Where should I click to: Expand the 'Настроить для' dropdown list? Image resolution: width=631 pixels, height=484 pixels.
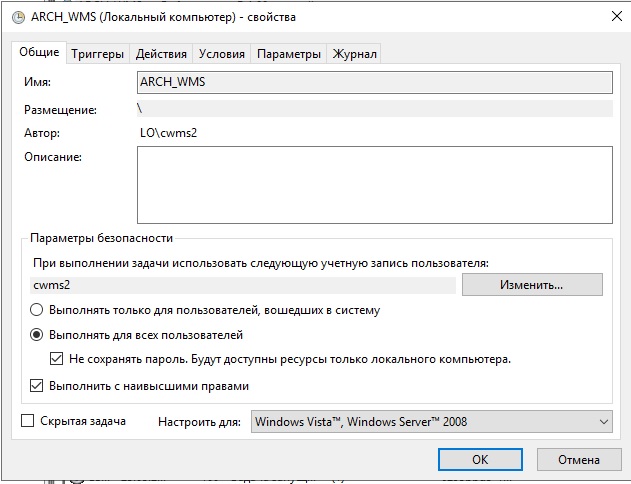(x=431, y=422)
